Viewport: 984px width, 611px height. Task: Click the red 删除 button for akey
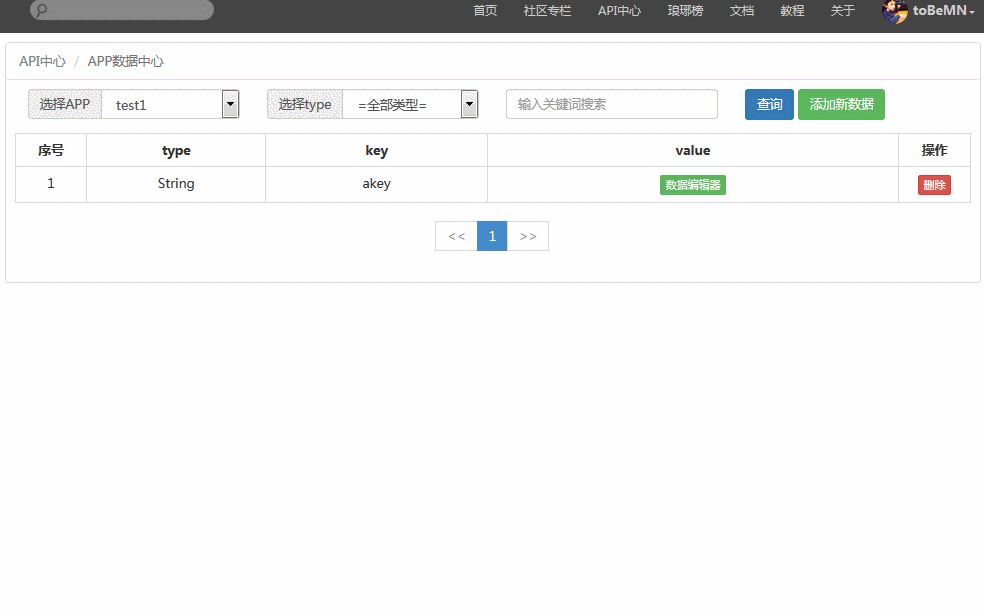934,185
